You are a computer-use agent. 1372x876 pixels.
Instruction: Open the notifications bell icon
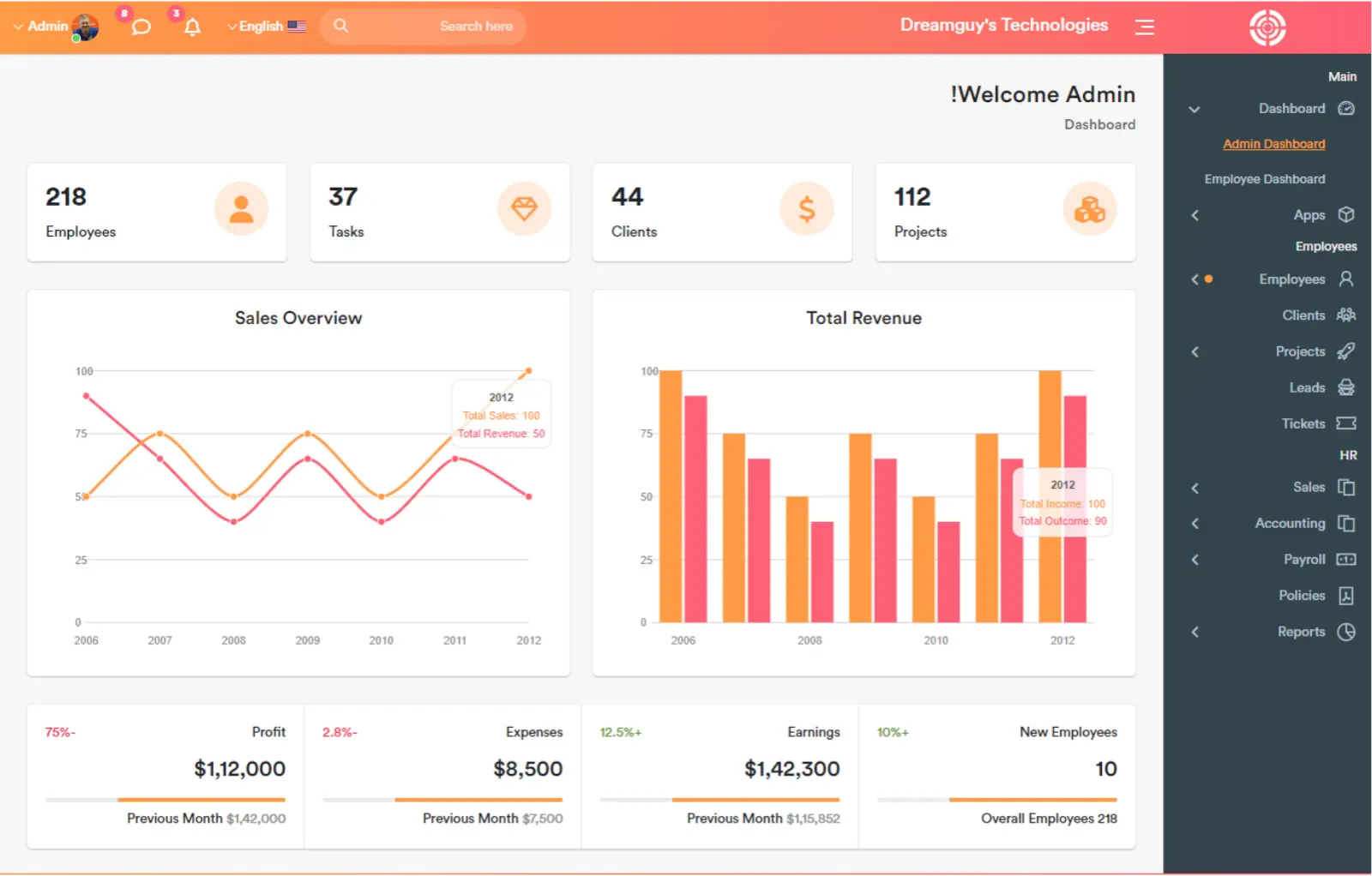click(193, 27)
